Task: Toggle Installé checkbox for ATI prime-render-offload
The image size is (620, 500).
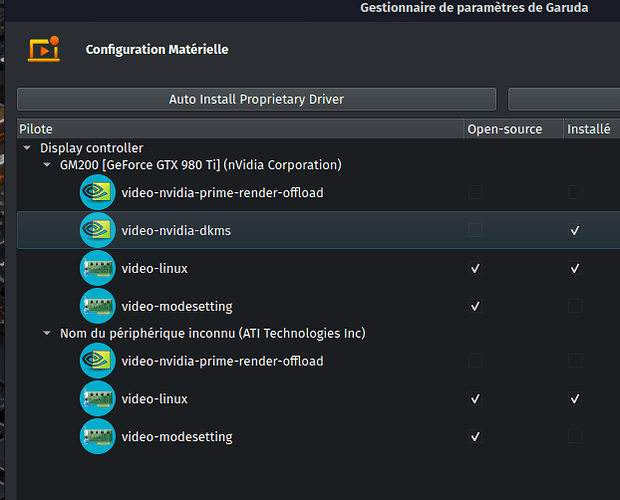Action: point(575,361)
